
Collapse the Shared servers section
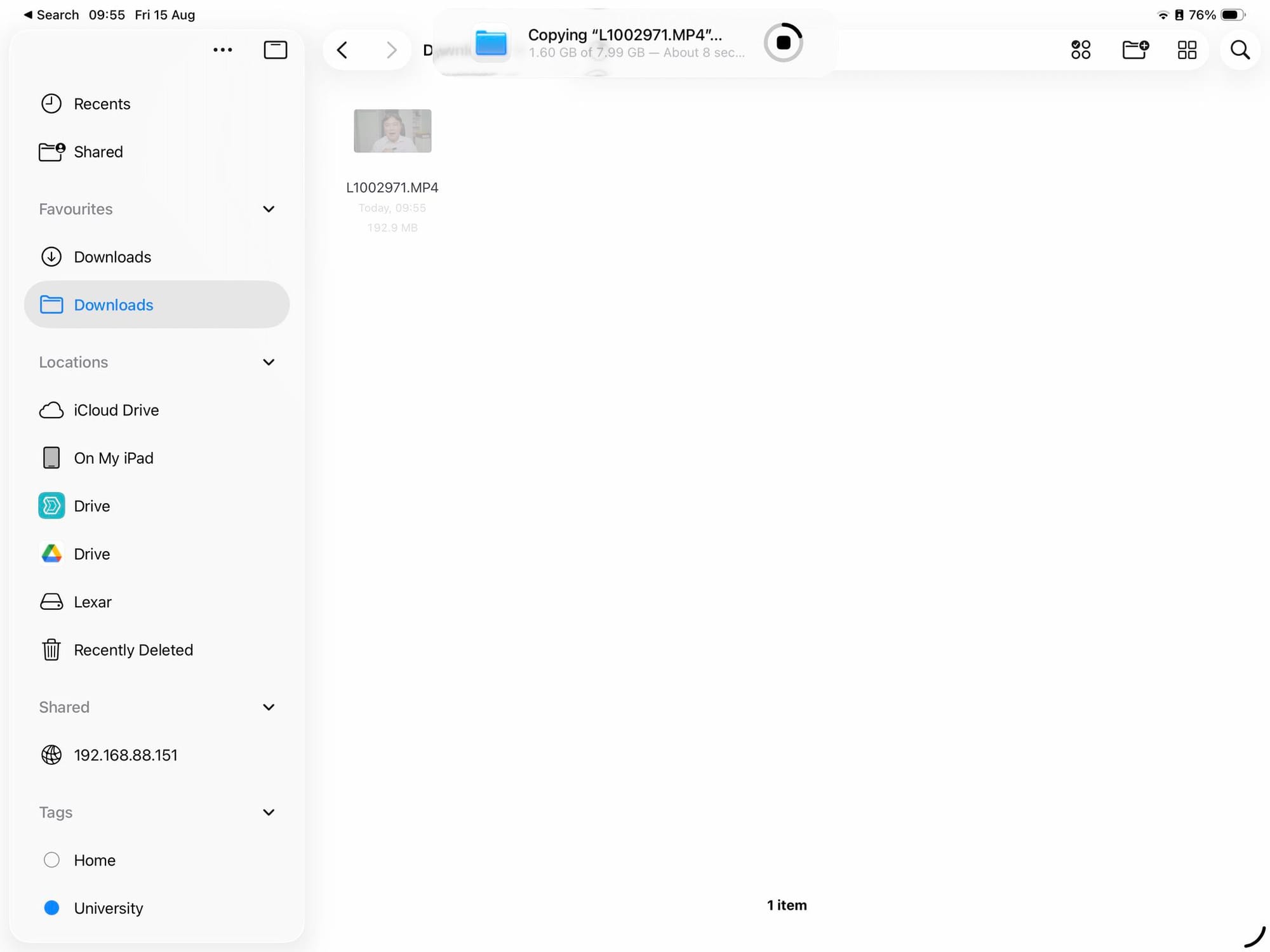(x=269, y=707)
